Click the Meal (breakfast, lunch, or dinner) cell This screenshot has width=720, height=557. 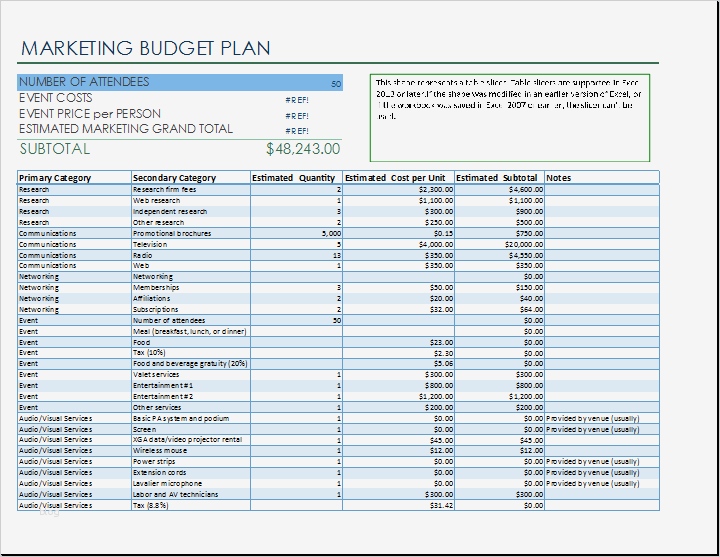190,332
